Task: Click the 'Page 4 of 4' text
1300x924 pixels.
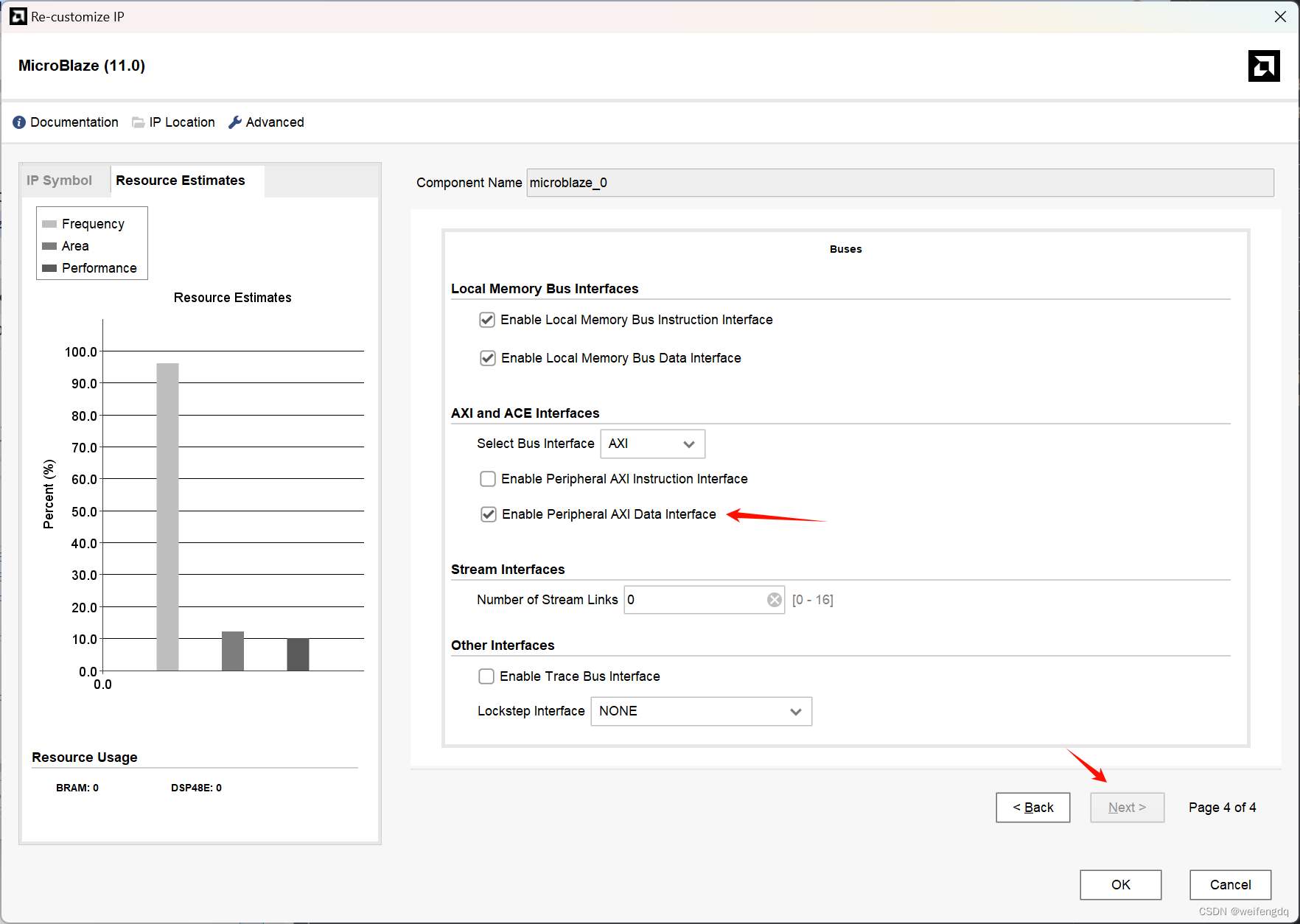Action: pos(1223,808)
